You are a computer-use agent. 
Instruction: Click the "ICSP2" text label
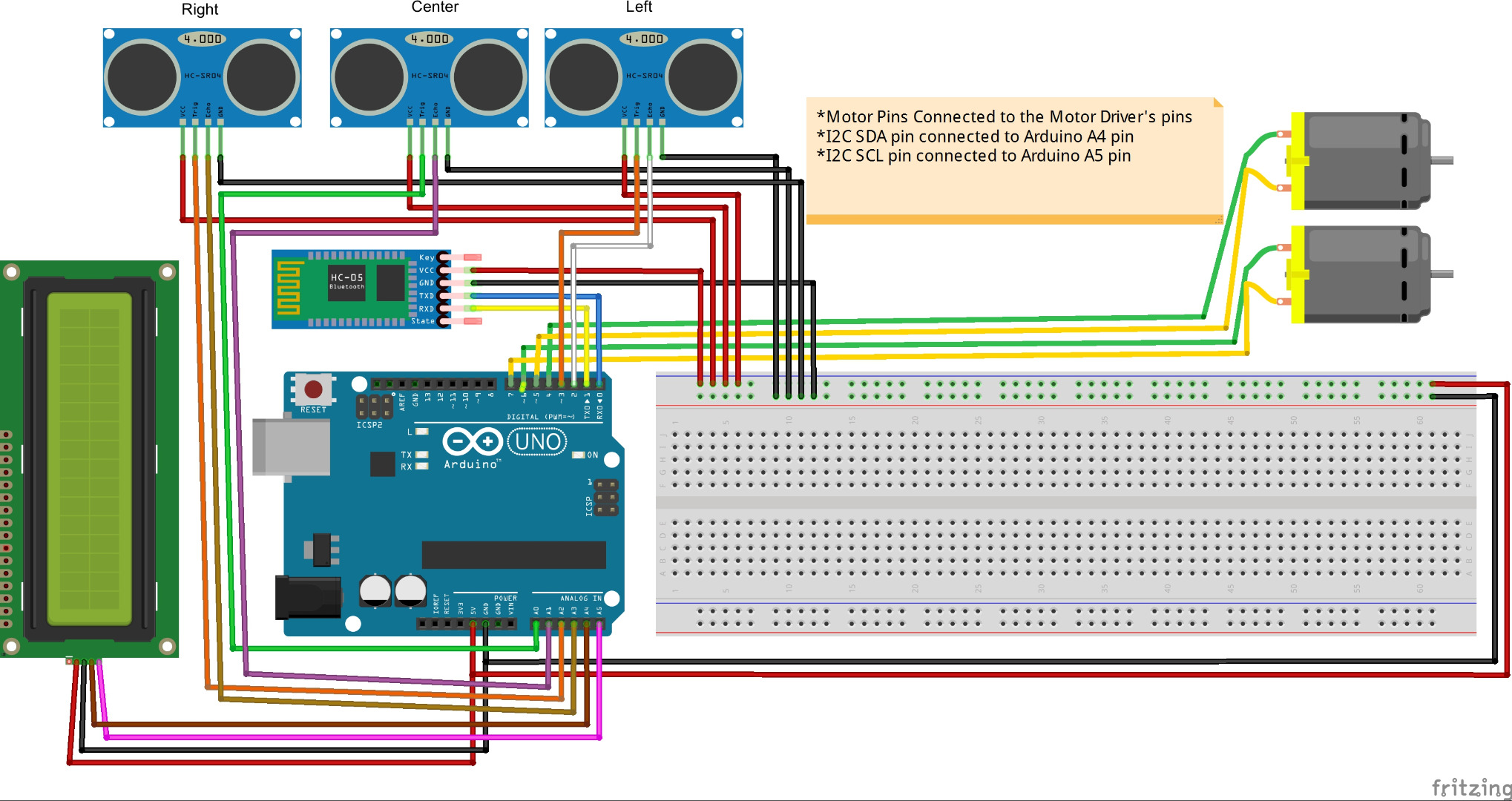(369, 425)
